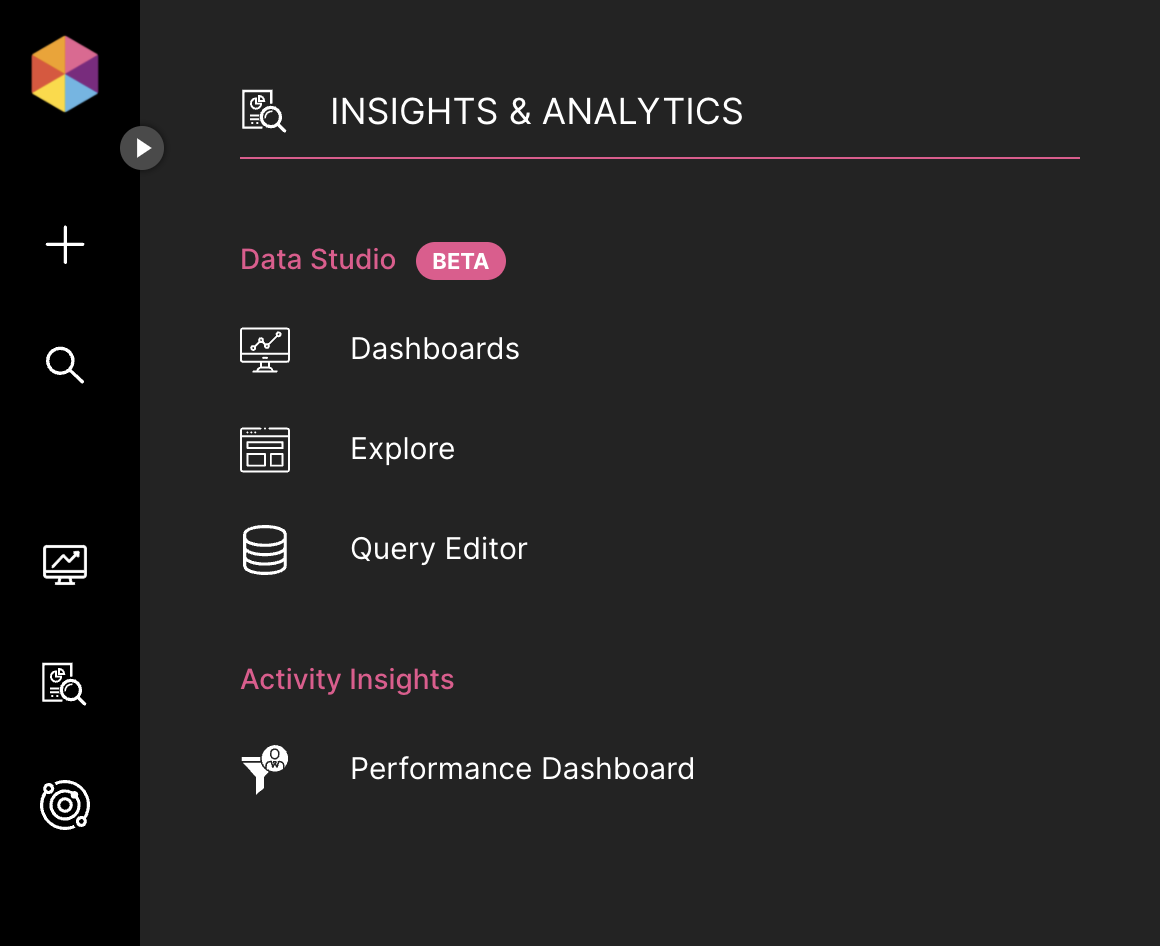This screenshot has width=1160, height=946.
Task: Click the colorful hexagon logo
Action: click(65, 74)
